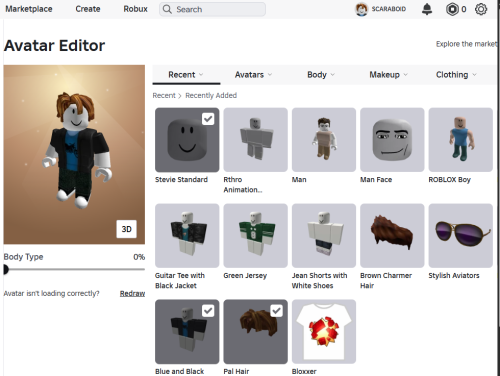Click the Recently Added breadcrumb
Screen dimensions: 500x376
tap(211, 95)
